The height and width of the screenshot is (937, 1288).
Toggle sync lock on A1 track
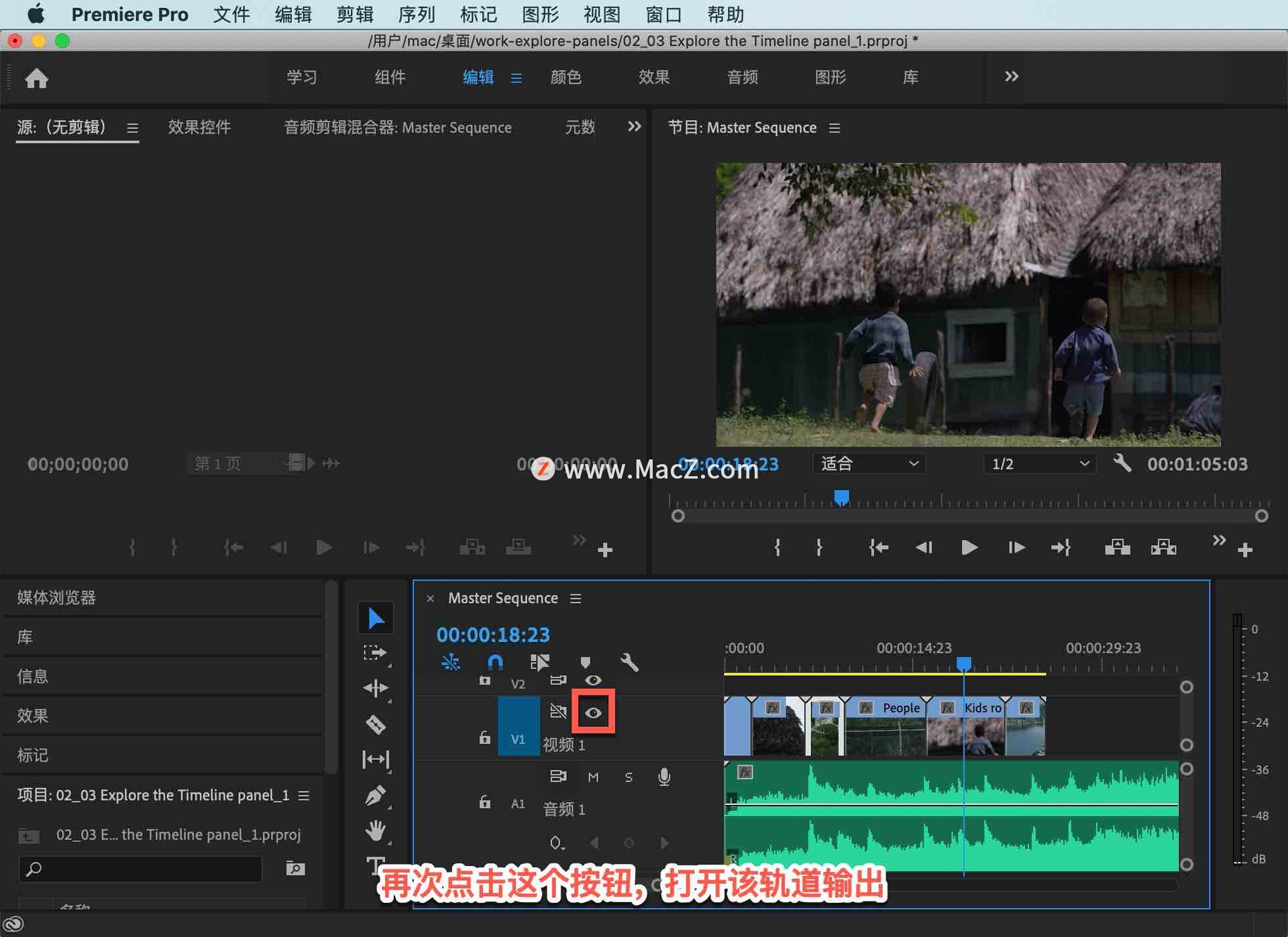point(558,777)
